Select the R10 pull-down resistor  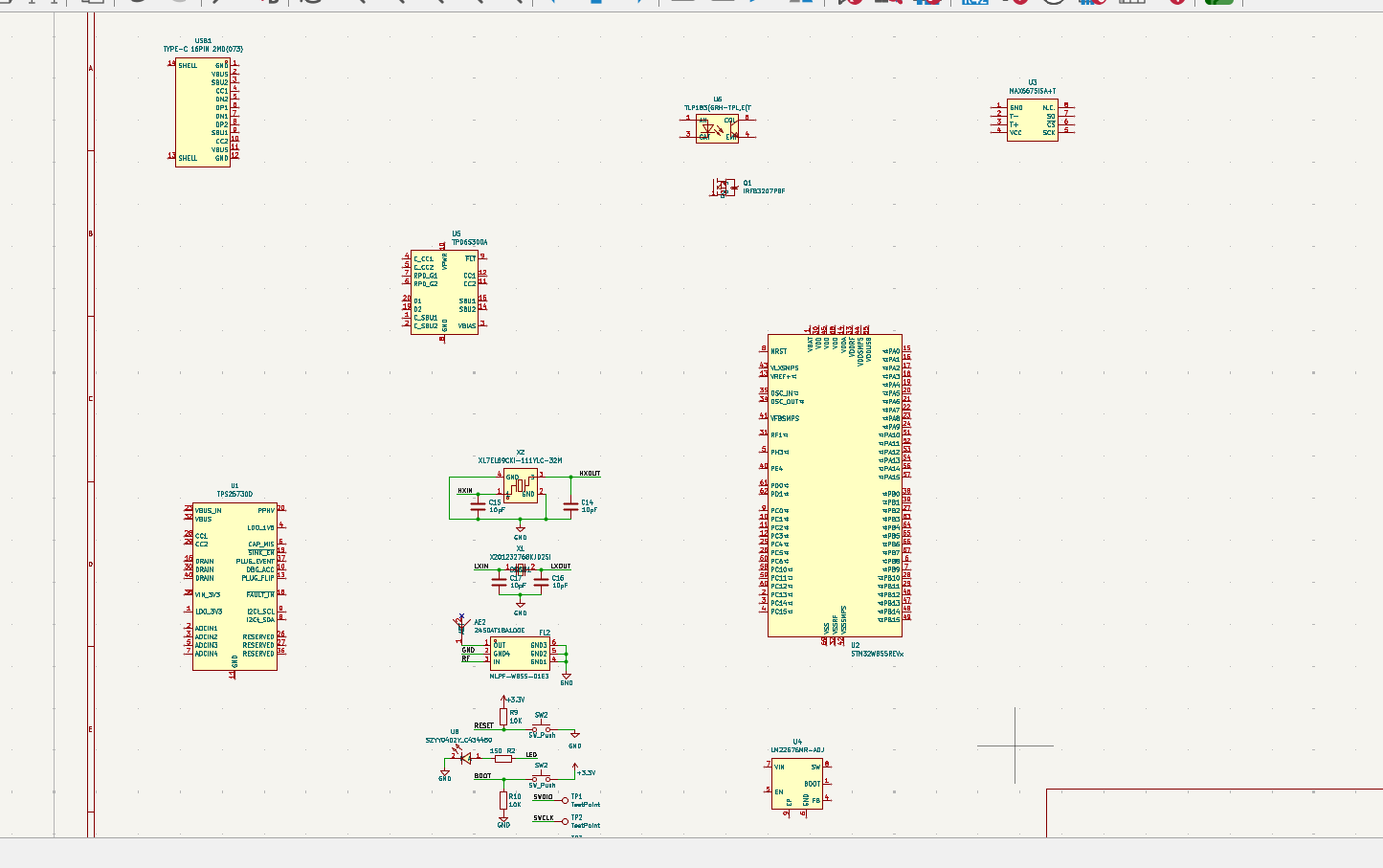(503, 800)
